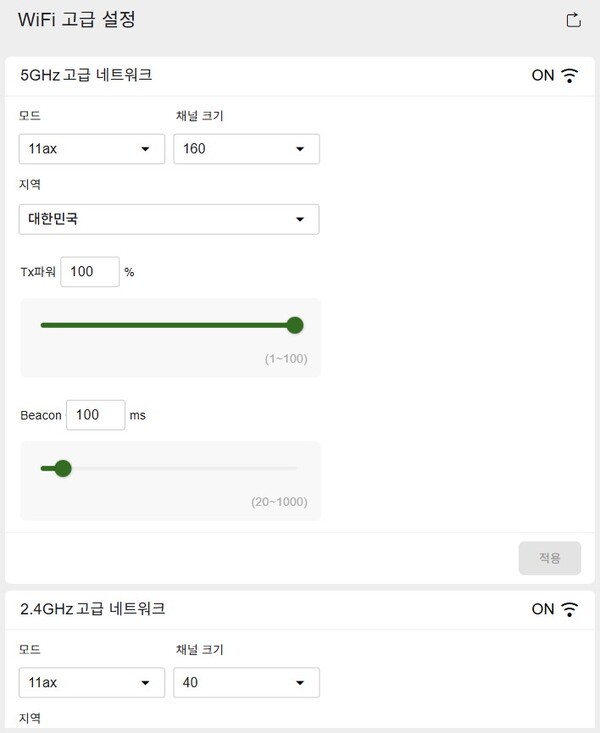Open the 5GHz 모드 11ax dropdown
Image resolution: width=600 pixels, height=733 pixels.
coord(91,149)
